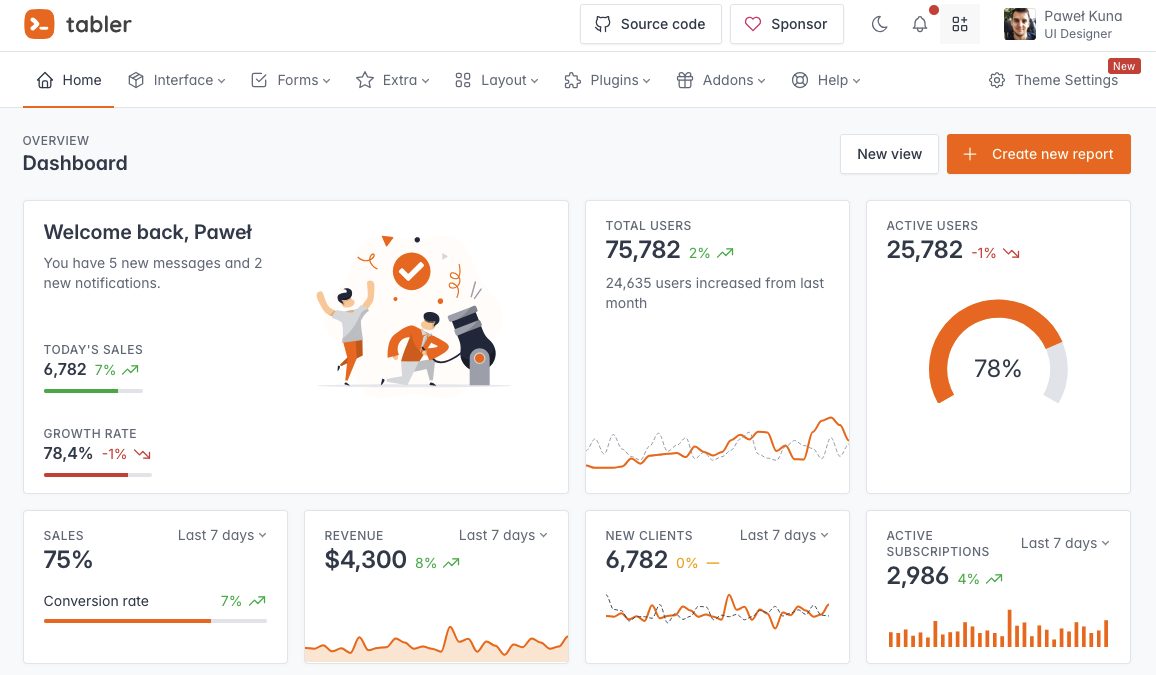
Task: Open notifications via the bell icon
Action: (x=919, y=24)
